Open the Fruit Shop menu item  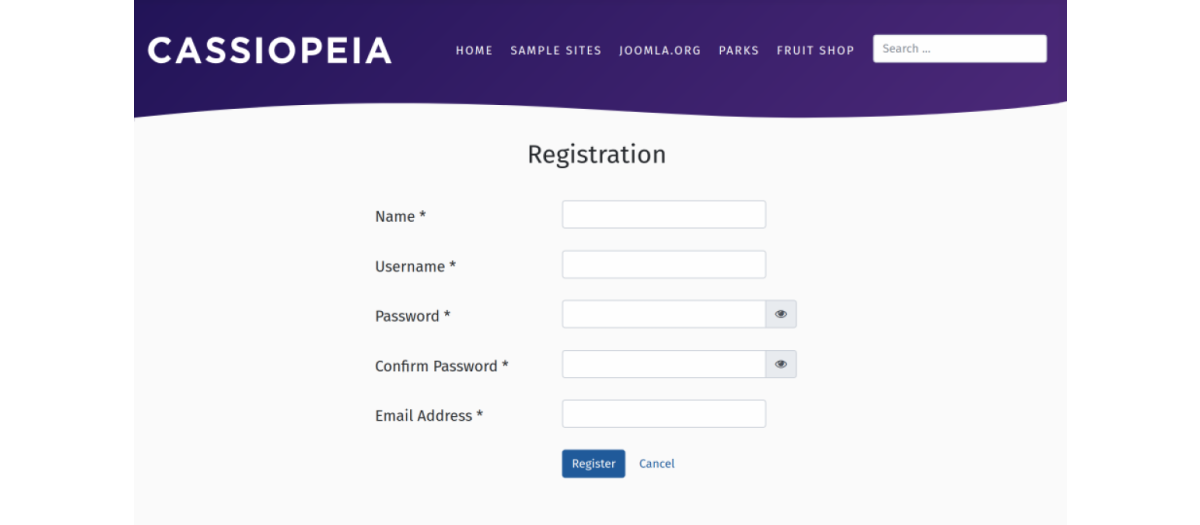tap(815, 50)
